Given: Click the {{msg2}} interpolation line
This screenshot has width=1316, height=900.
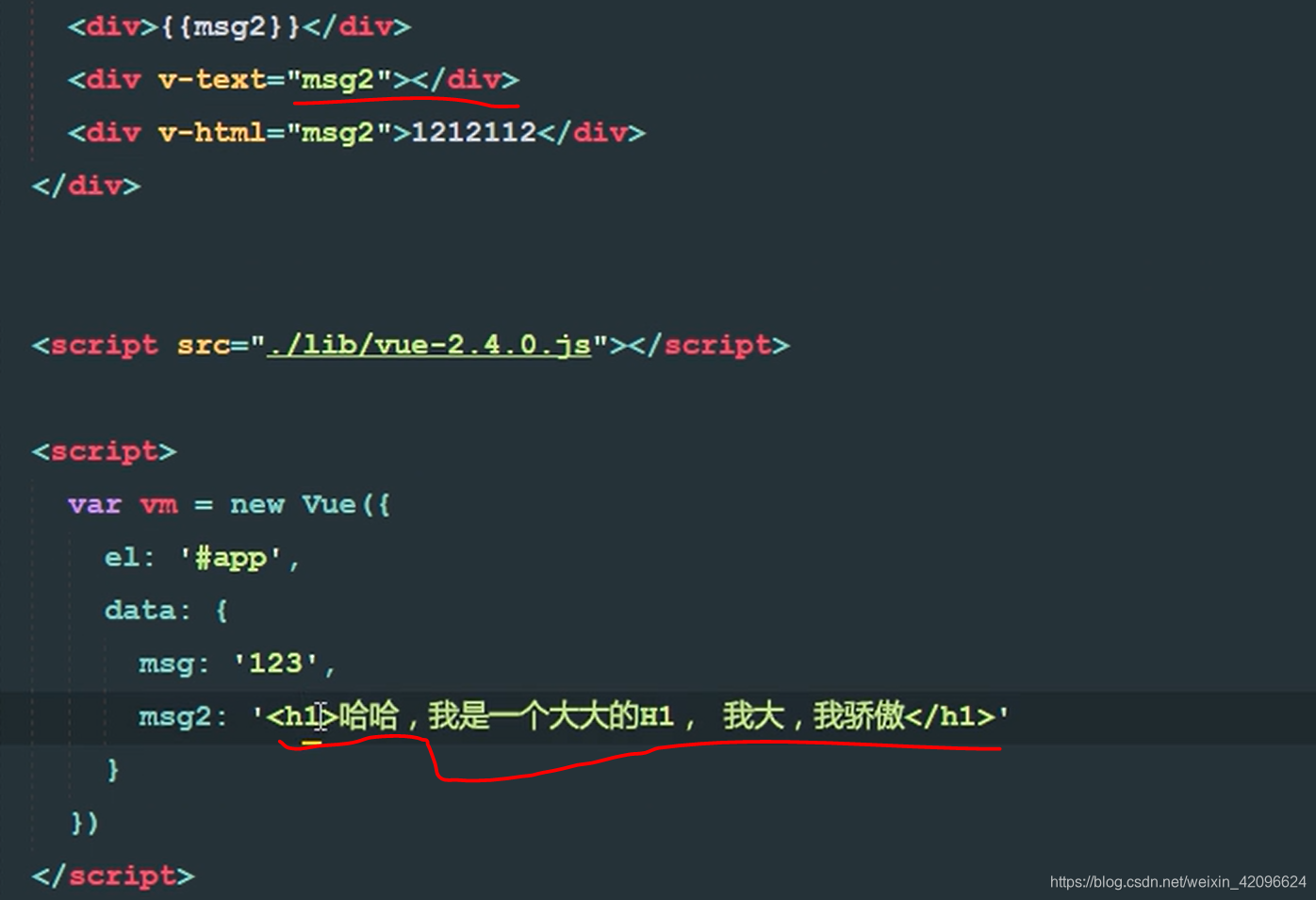Looking at the screenshot, I should [x=239, y=26].
